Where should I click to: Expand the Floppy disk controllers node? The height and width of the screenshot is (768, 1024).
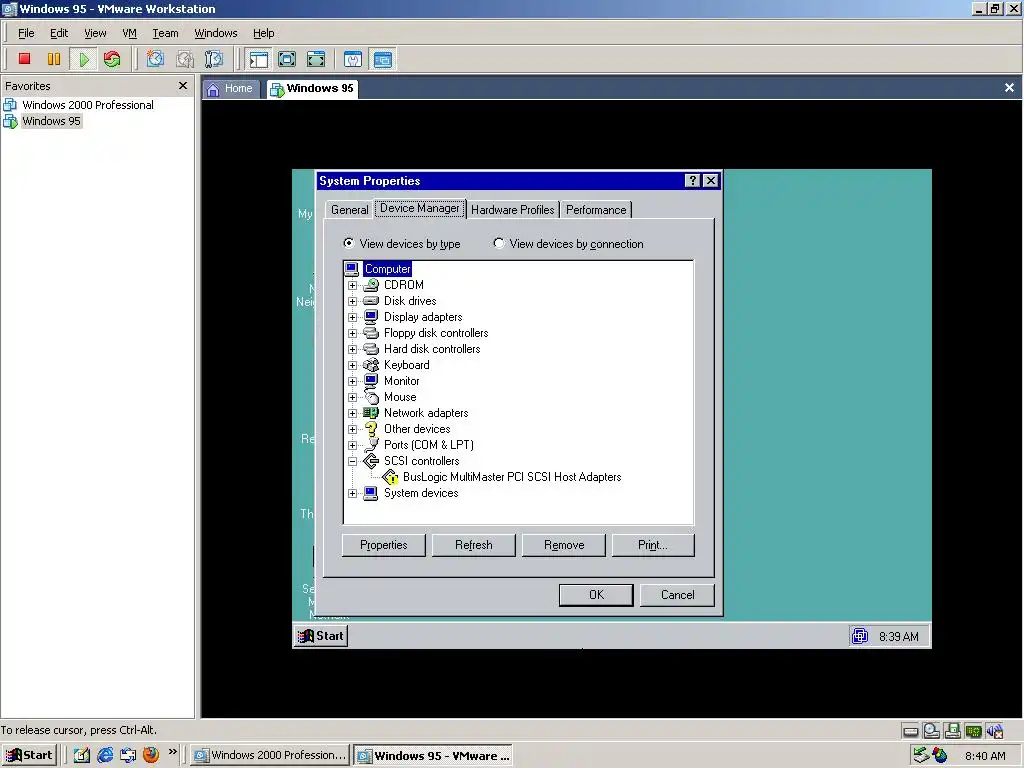[353, 333]
